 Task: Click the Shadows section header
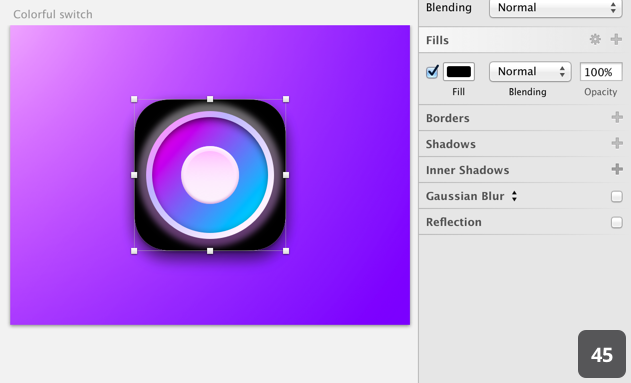(451, 144)
